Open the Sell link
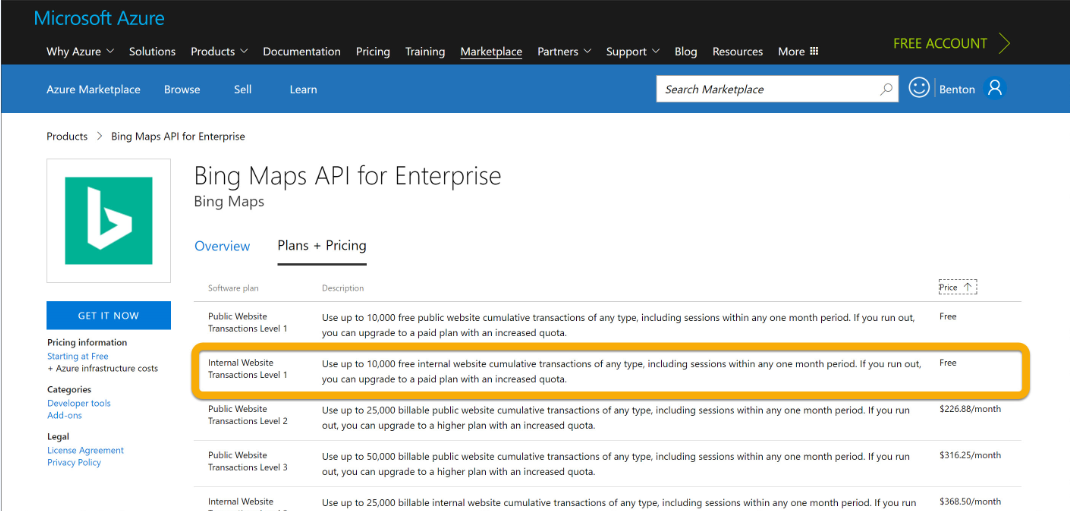1070x511 pixels. [x=242, y=89]
